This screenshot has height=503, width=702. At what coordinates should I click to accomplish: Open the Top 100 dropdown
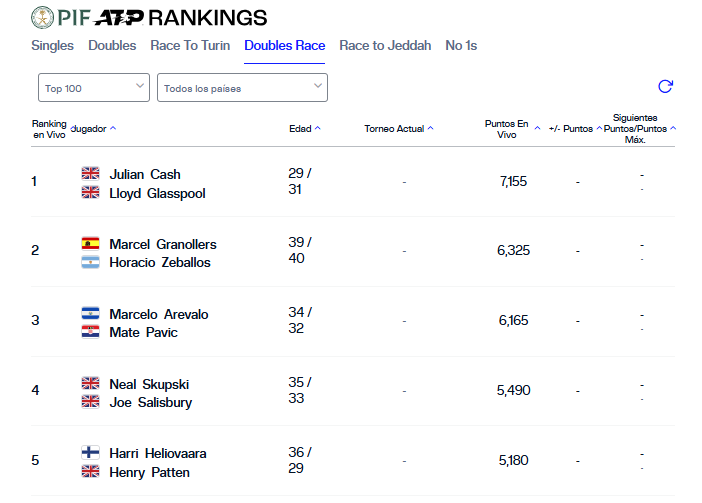(x=94, y=88)
